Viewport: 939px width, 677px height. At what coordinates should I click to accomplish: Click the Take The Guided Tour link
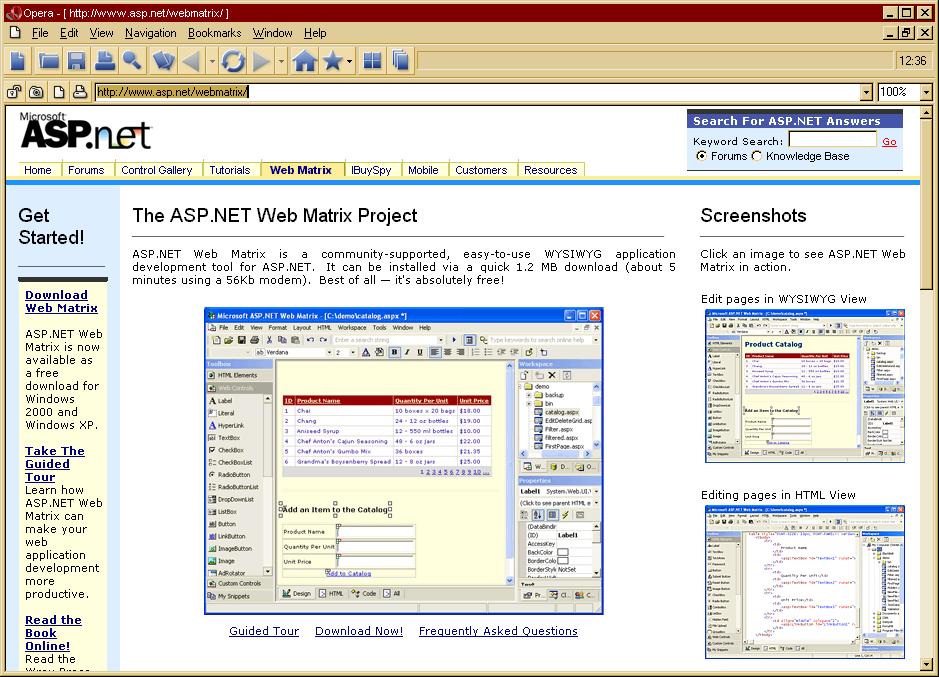point(54,464)
